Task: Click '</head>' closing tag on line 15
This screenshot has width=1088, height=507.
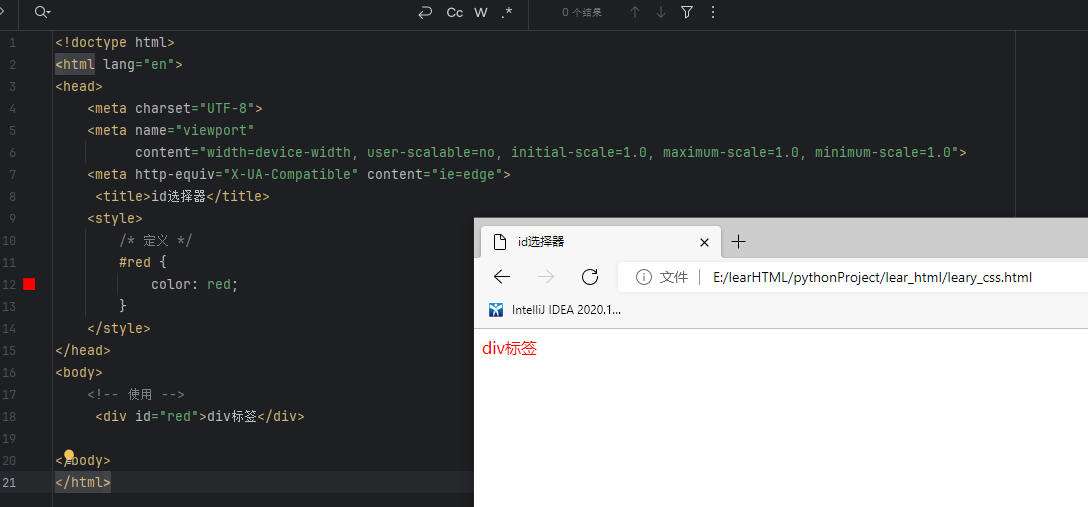Action: [x=83, y=350]
